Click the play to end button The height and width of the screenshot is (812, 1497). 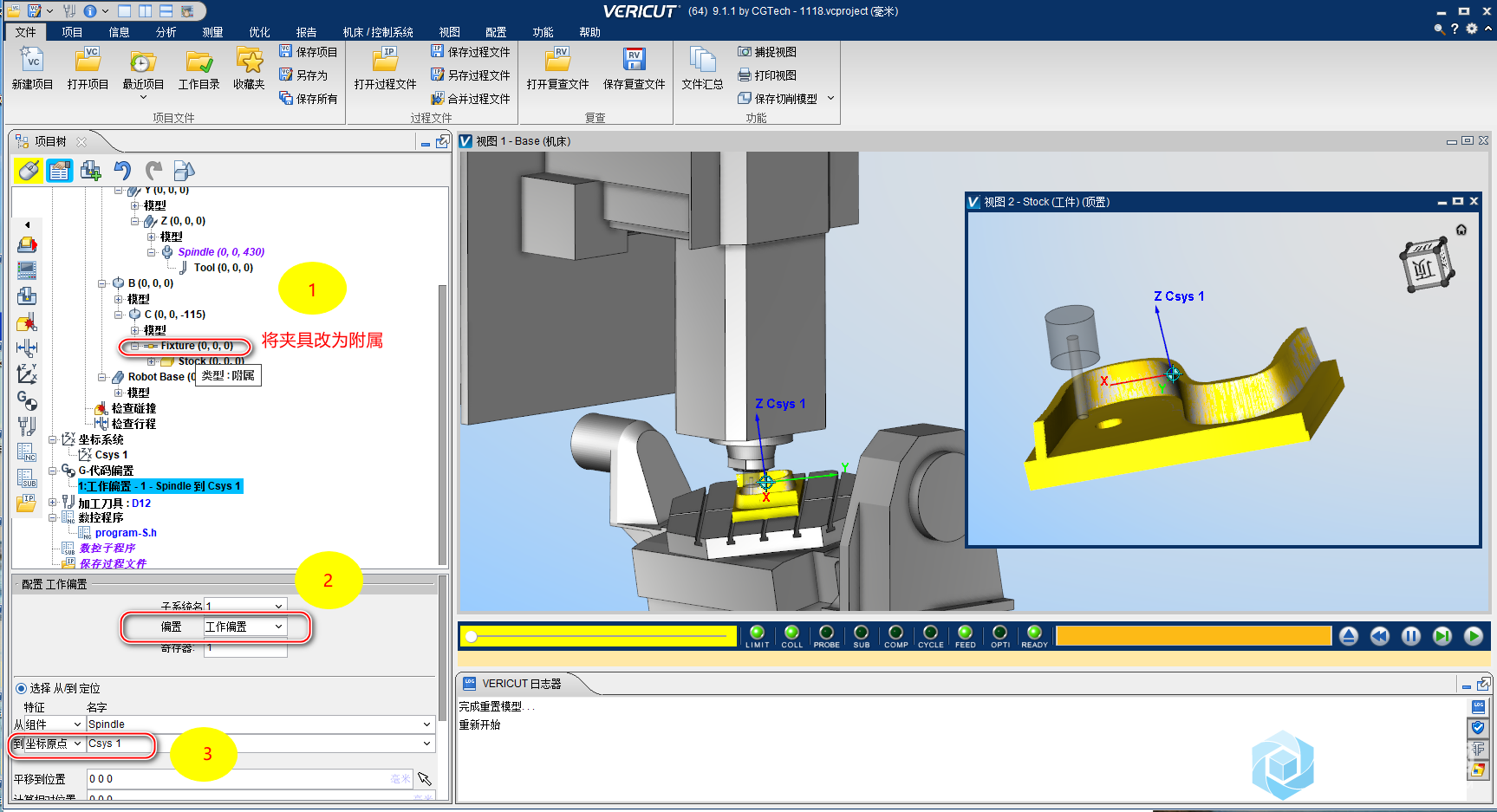1473,636
